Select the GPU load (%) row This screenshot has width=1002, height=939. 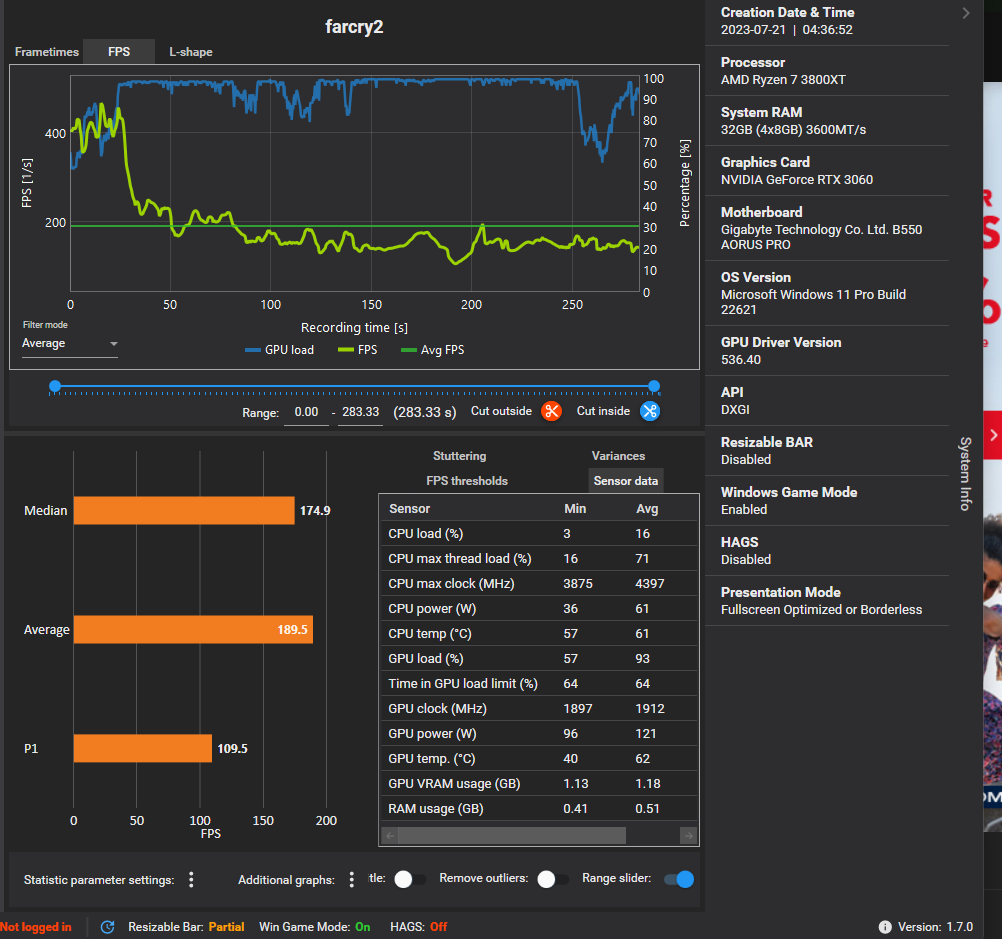(x=539, y=658)
